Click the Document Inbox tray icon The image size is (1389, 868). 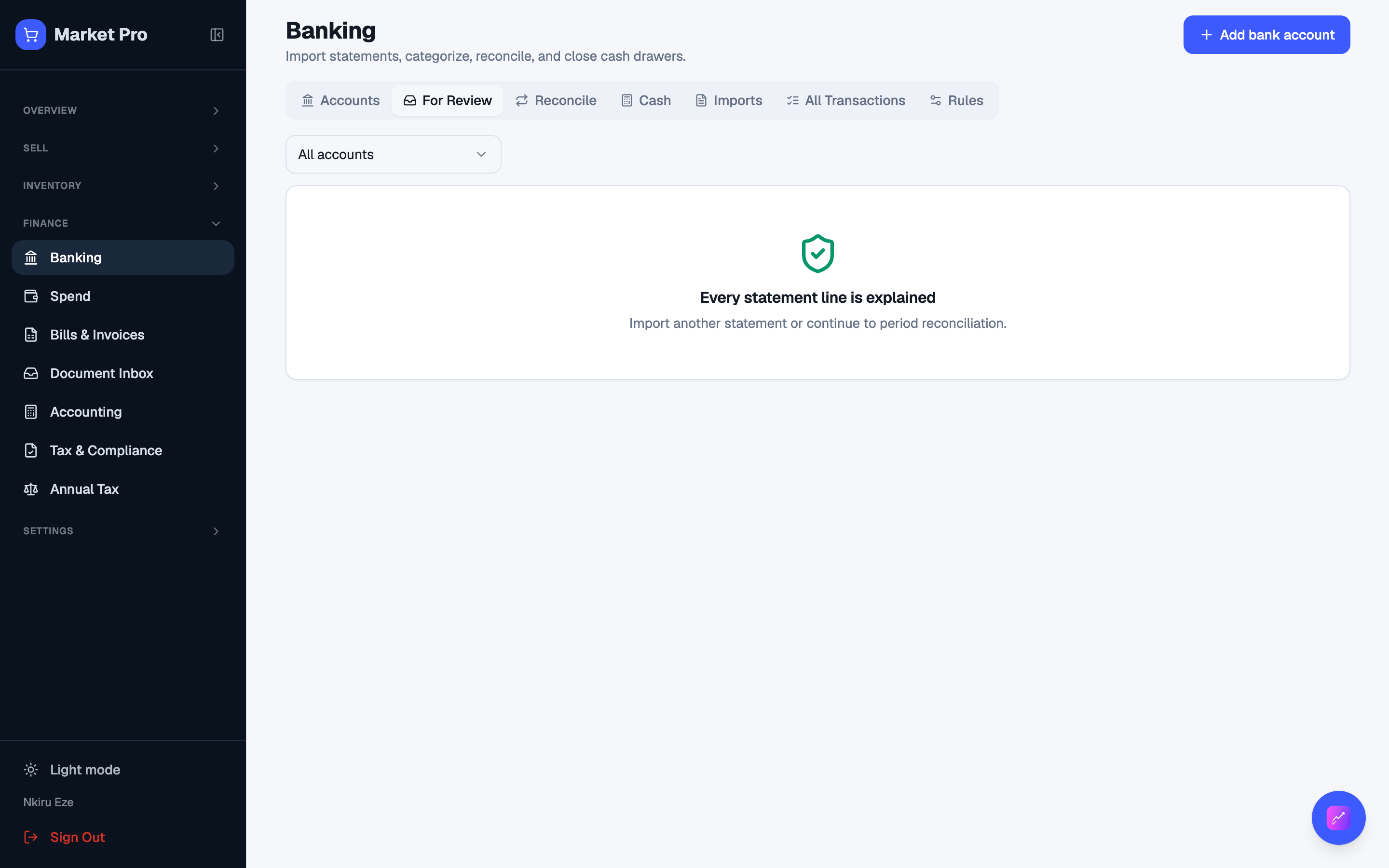click(31, 373)
